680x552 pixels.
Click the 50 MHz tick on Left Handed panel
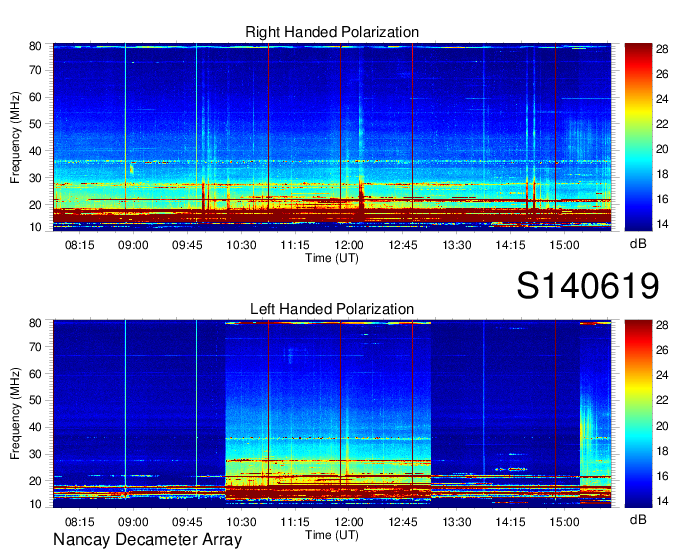coord(35,400)
